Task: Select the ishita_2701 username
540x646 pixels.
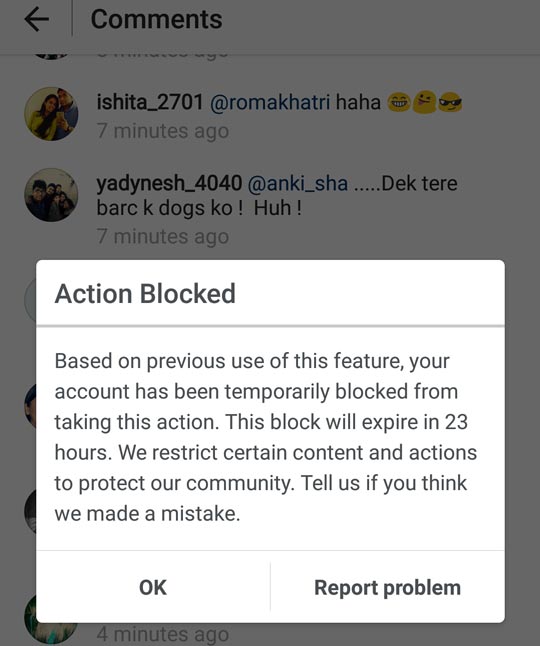Action: (150, 102)
